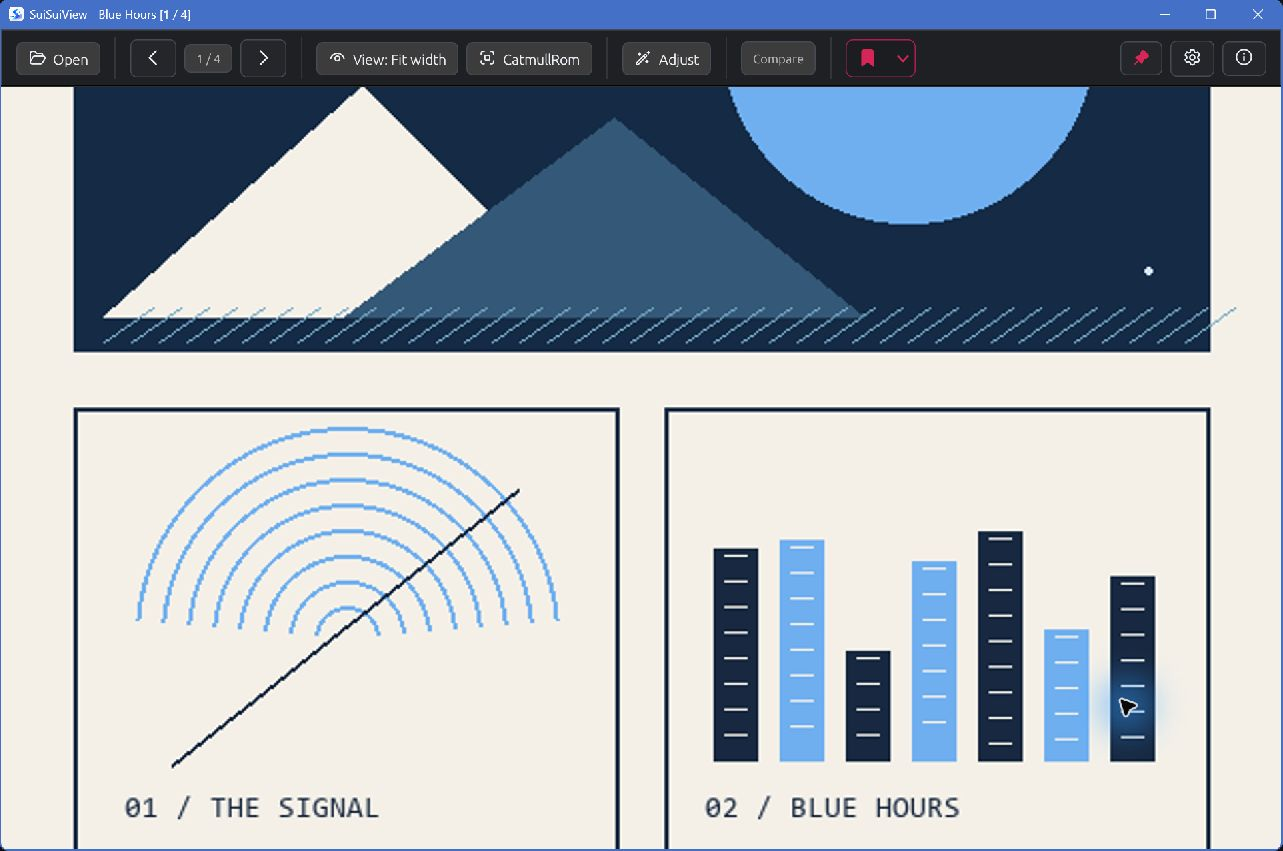Click the folder icon on Open button

37,59
